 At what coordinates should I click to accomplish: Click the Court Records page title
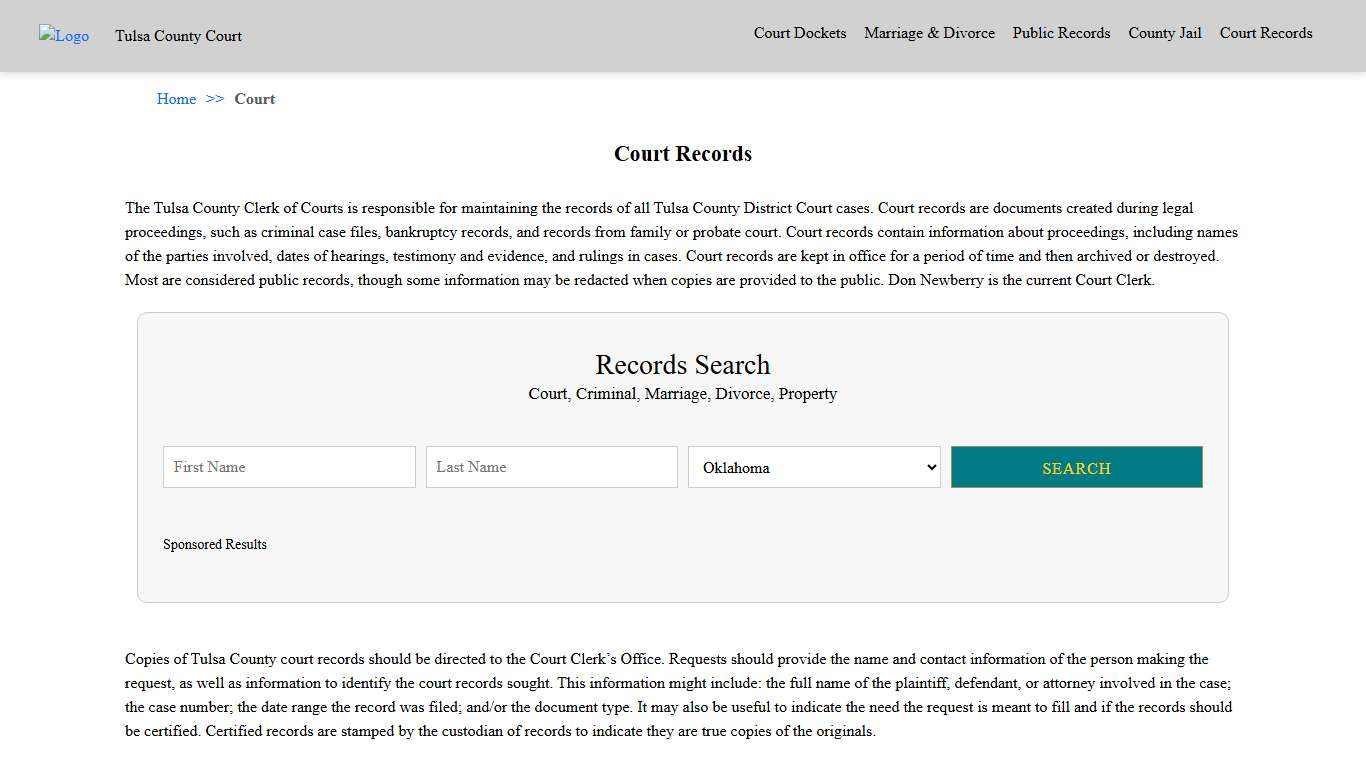[682, 153]
